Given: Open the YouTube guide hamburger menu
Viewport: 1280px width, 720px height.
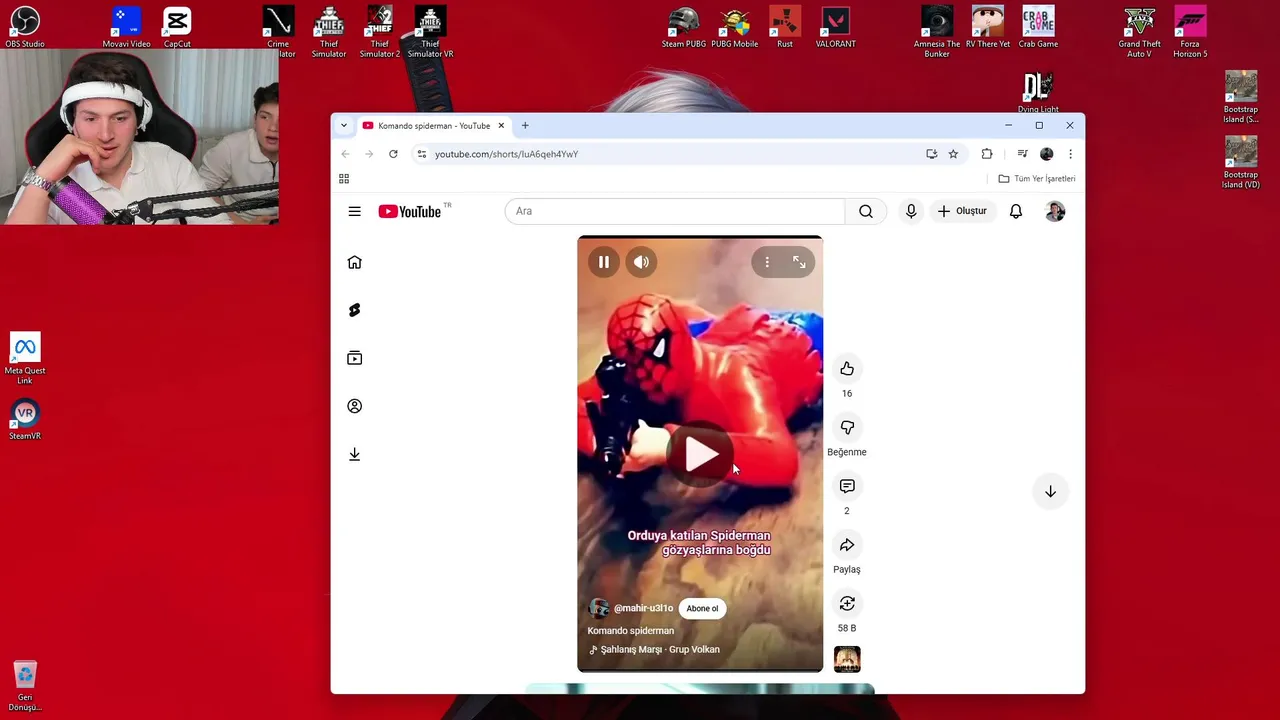Looking at the screenshot, I should (354, 211).
